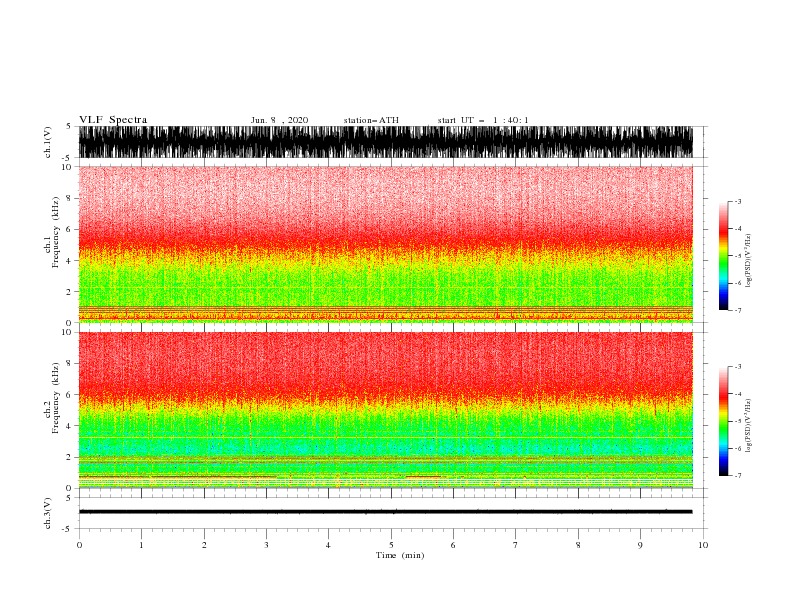This screenshot has height=612, width=792.
Task: Click time axis tick label "9"
Action: click(x=640, y=545)
